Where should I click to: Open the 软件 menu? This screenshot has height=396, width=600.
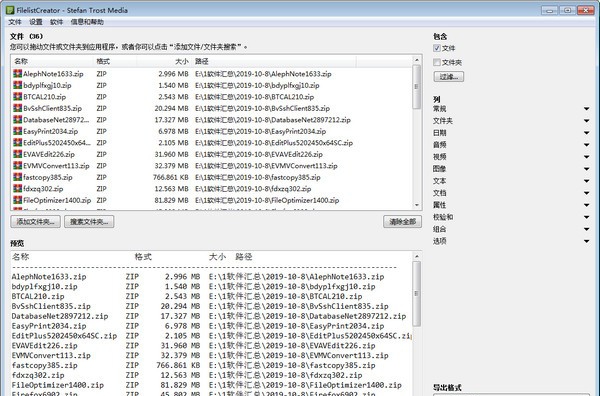tap(56, 22)
